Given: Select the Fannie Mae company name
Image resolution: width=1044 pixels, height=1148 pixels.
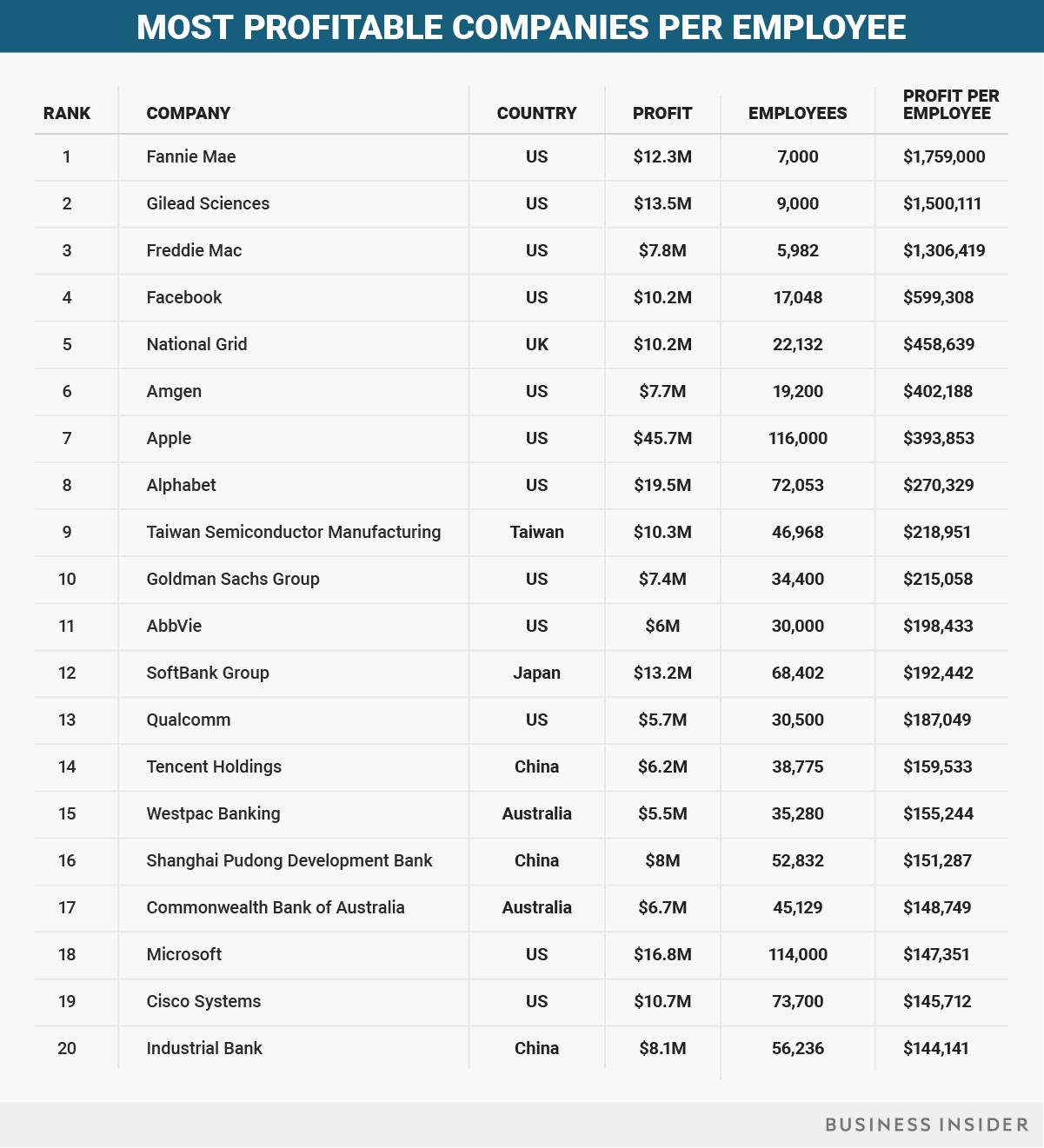Looking at the screenshot, I should (x=191, y=156).
